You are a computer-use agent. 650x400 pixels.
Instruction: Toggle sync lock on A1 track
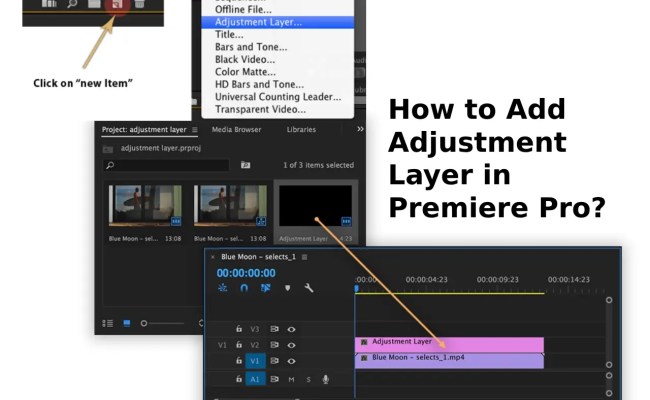coord(274,379)
